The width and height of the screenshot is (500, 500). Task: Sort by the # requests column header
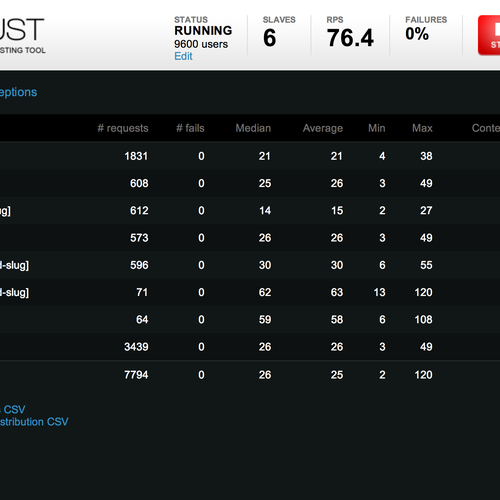[123, 128]
